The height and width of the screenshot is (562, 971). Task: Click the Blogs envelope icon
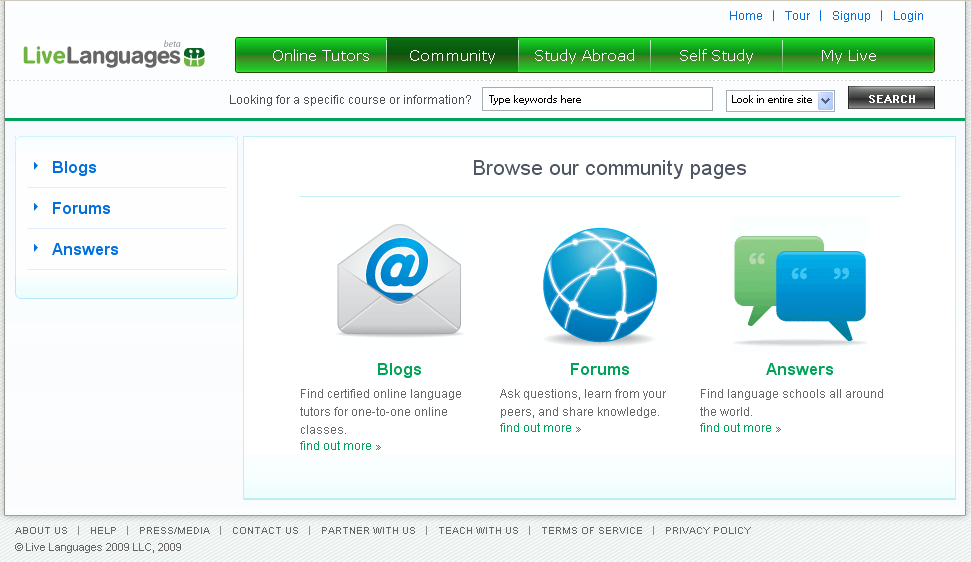(399, 280)
